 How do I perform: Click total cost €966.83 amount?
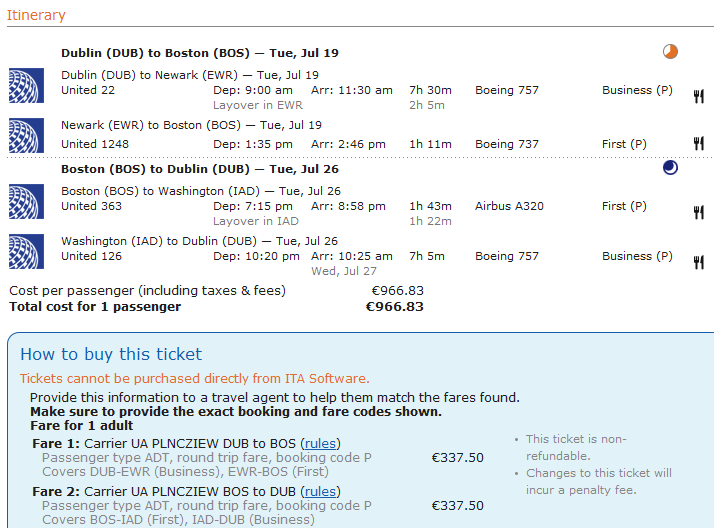pos(395,307)
